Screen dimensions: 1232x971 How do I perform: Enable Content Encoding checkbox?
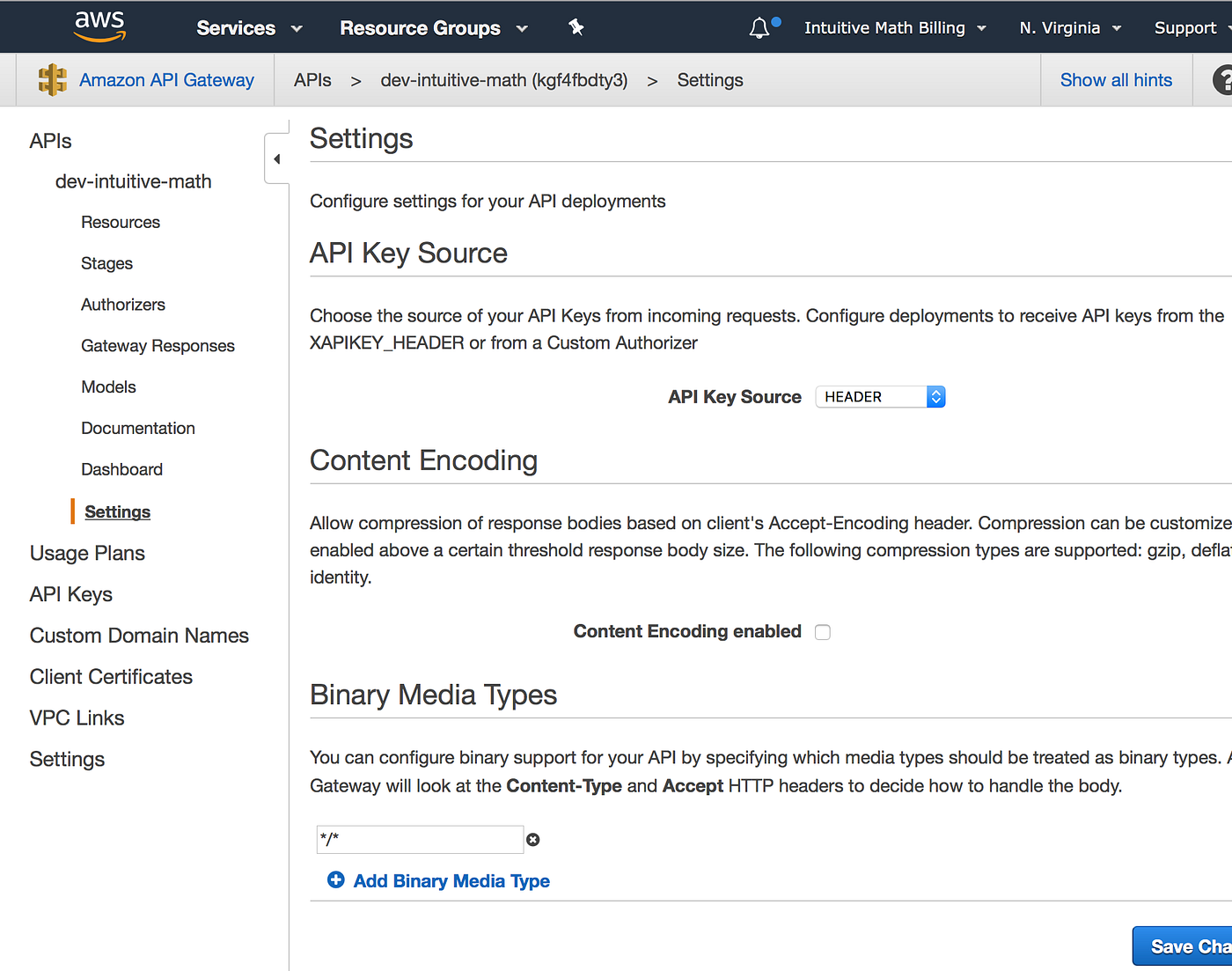point(822,631)
